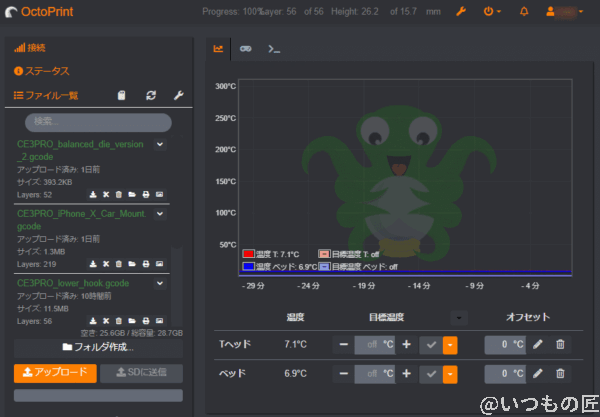Image resolution: width=600 pixels, height=417 pixels.
Task: Toggle the red tool temperature legend swatch
Action: coord(248,255)
